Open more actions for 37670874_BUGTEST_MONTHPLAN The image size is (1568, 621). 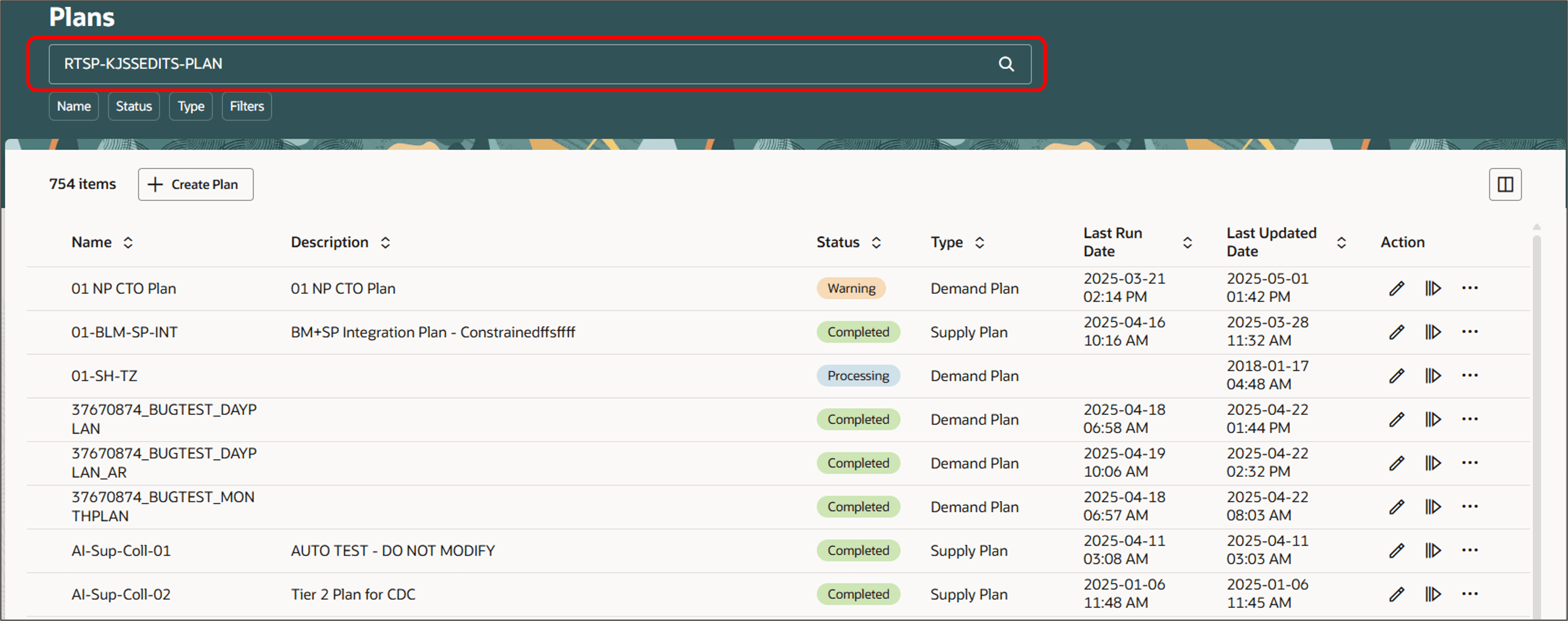pyautogui.click(x=1469, y=507)
